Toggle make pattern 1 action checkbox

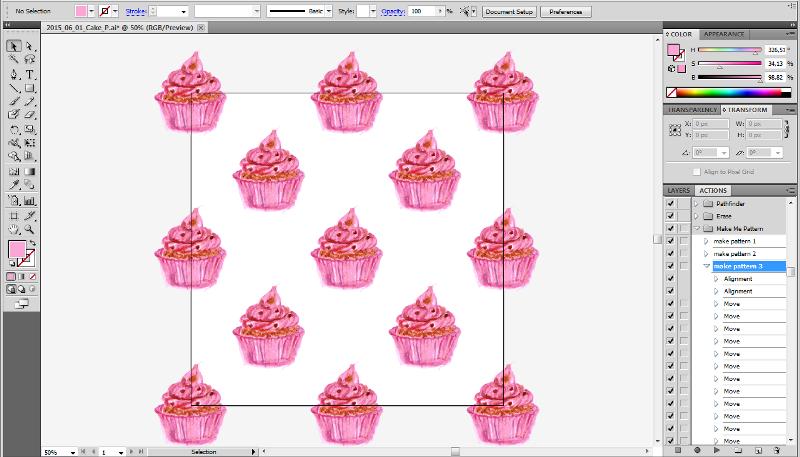click(x=670, y=241)
